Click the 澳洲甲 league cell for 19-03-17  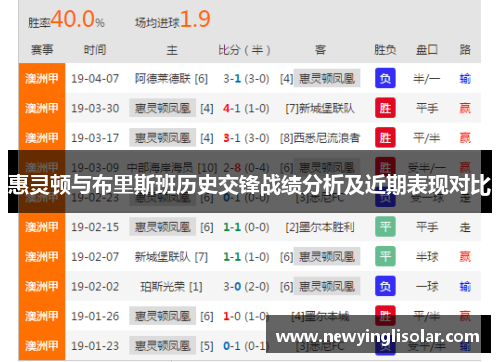click(x=42, y=138)
